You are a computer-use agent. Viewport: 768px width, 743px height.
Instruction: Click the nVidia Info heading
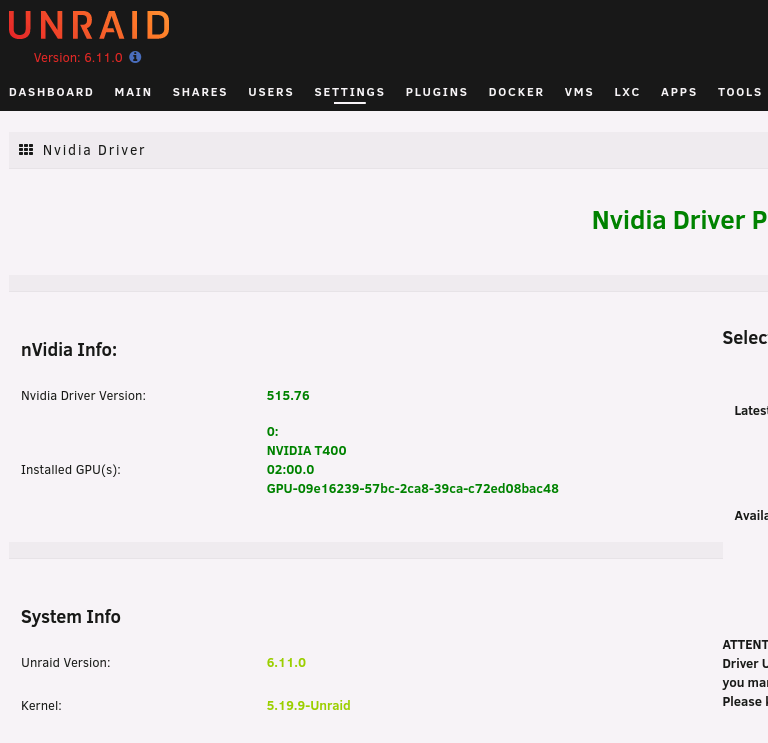coord(69,350)
